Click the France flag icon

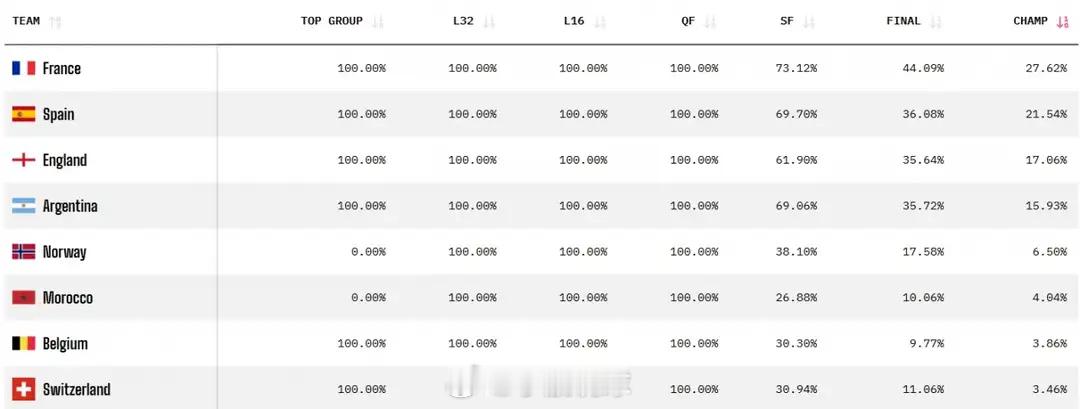[23, 68]
